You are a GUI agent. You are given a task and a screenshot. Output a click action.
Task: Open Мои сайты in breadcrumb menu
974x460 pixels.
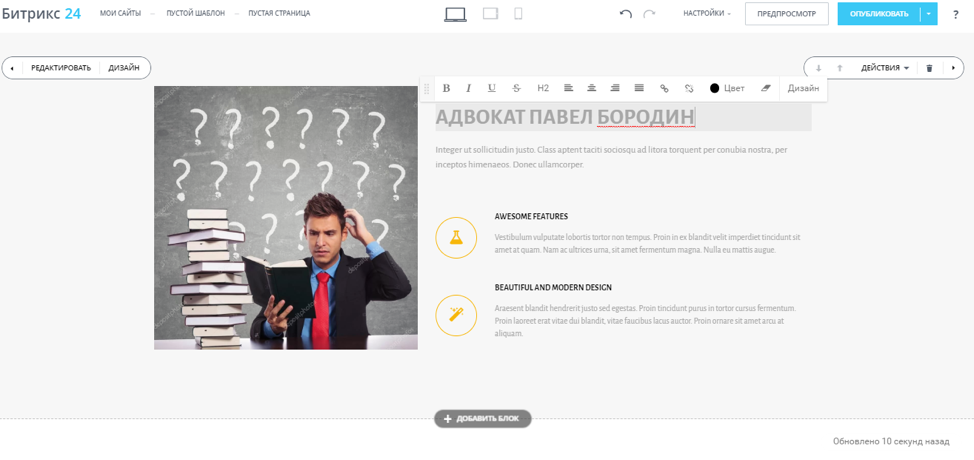click(120, 14)
